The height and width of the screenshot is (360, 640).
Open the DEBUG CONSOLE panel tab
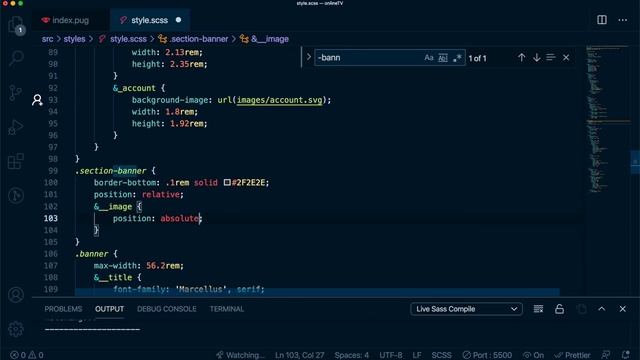pyautogui.click(x=167, y=309)
